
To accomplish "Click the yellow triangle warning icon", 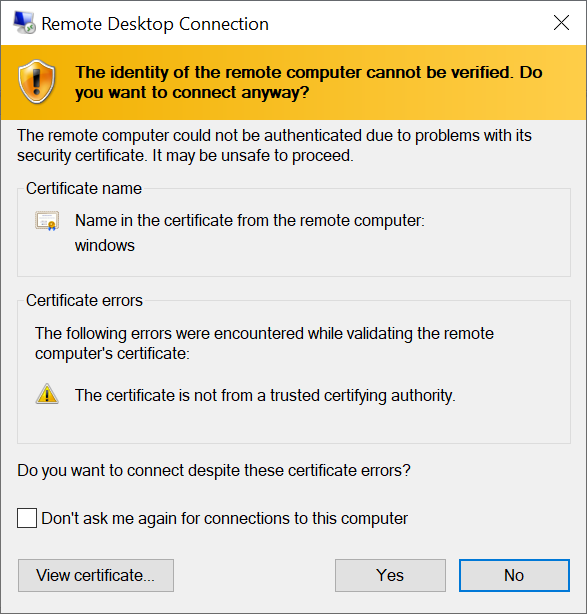I will 47,394.
